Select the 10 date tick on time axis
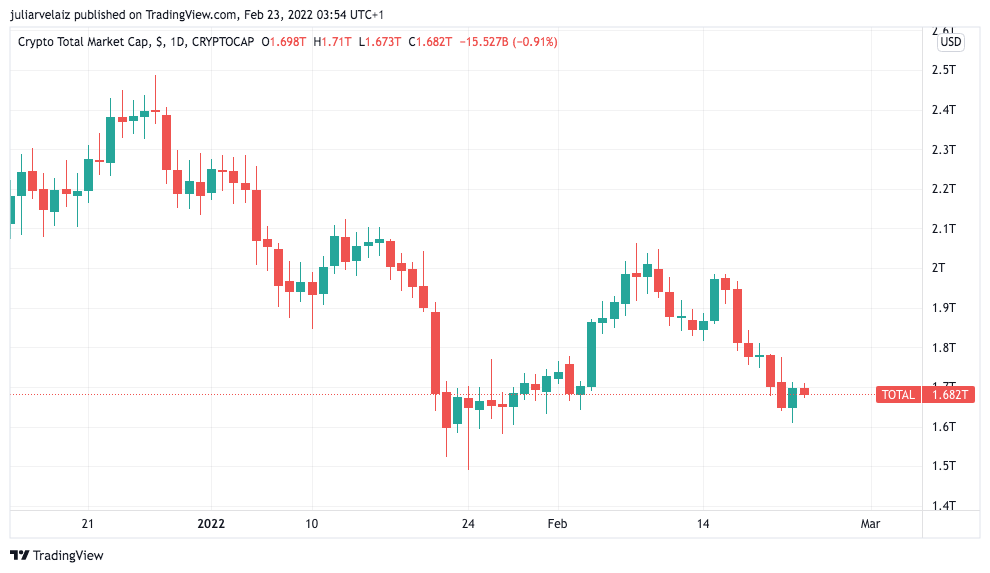The image size is (990, 573). click(x=312, y=524)
